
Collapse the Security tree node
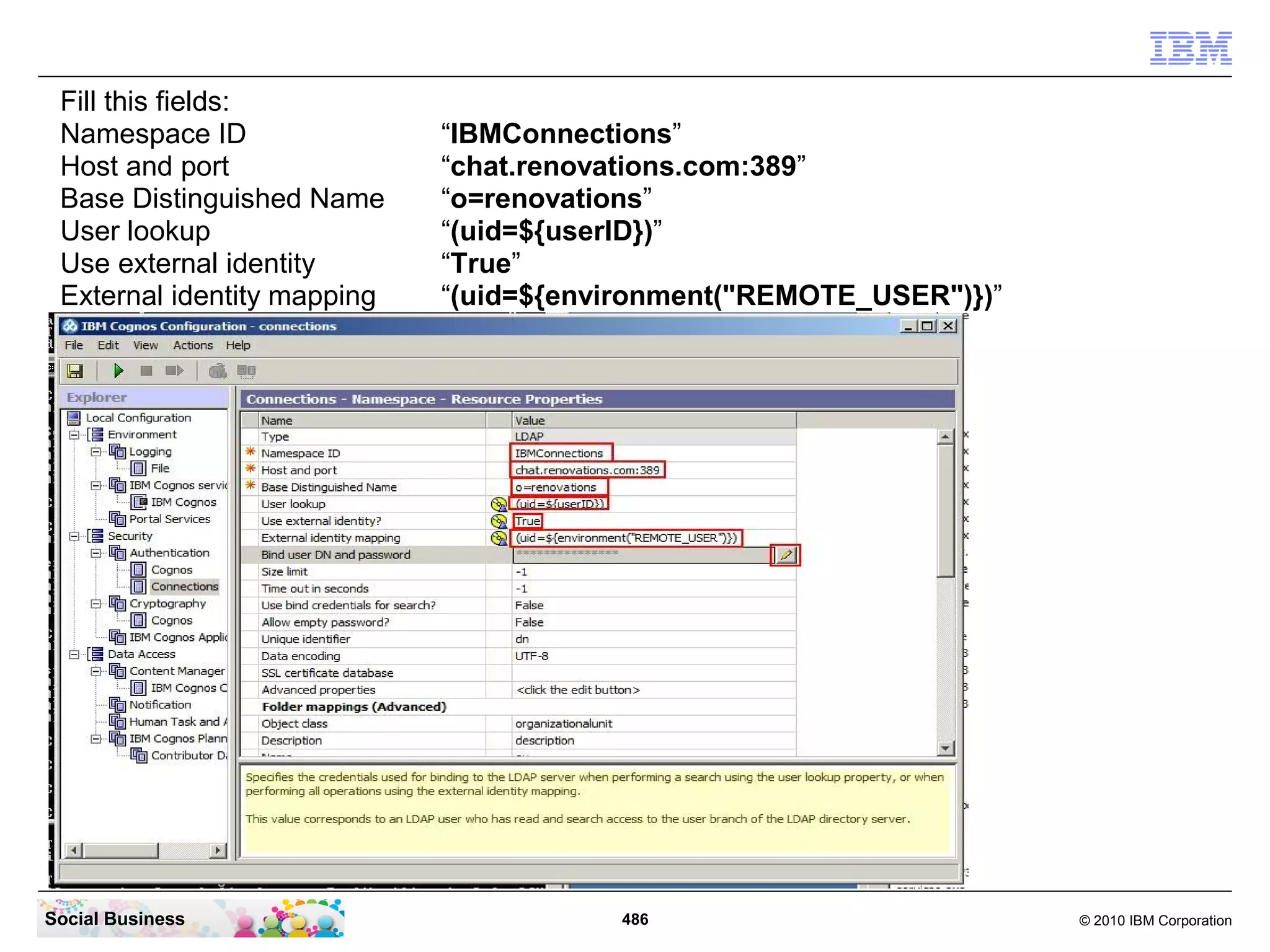point(74,536)
